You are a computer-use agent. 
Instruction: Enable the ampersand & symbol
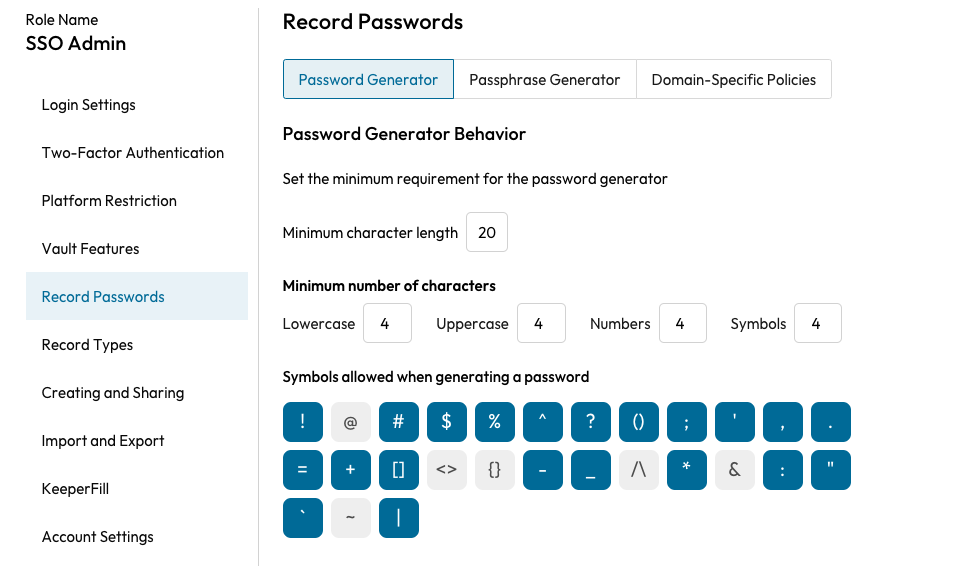[x=735, y=470]
